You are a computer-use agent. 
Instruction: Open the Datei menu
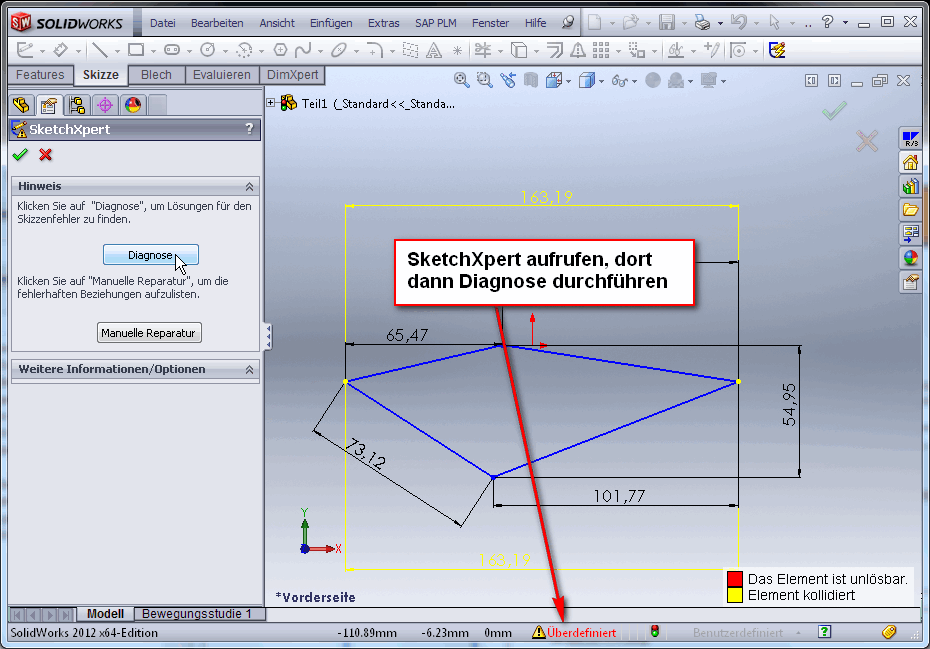coord(163,23)
